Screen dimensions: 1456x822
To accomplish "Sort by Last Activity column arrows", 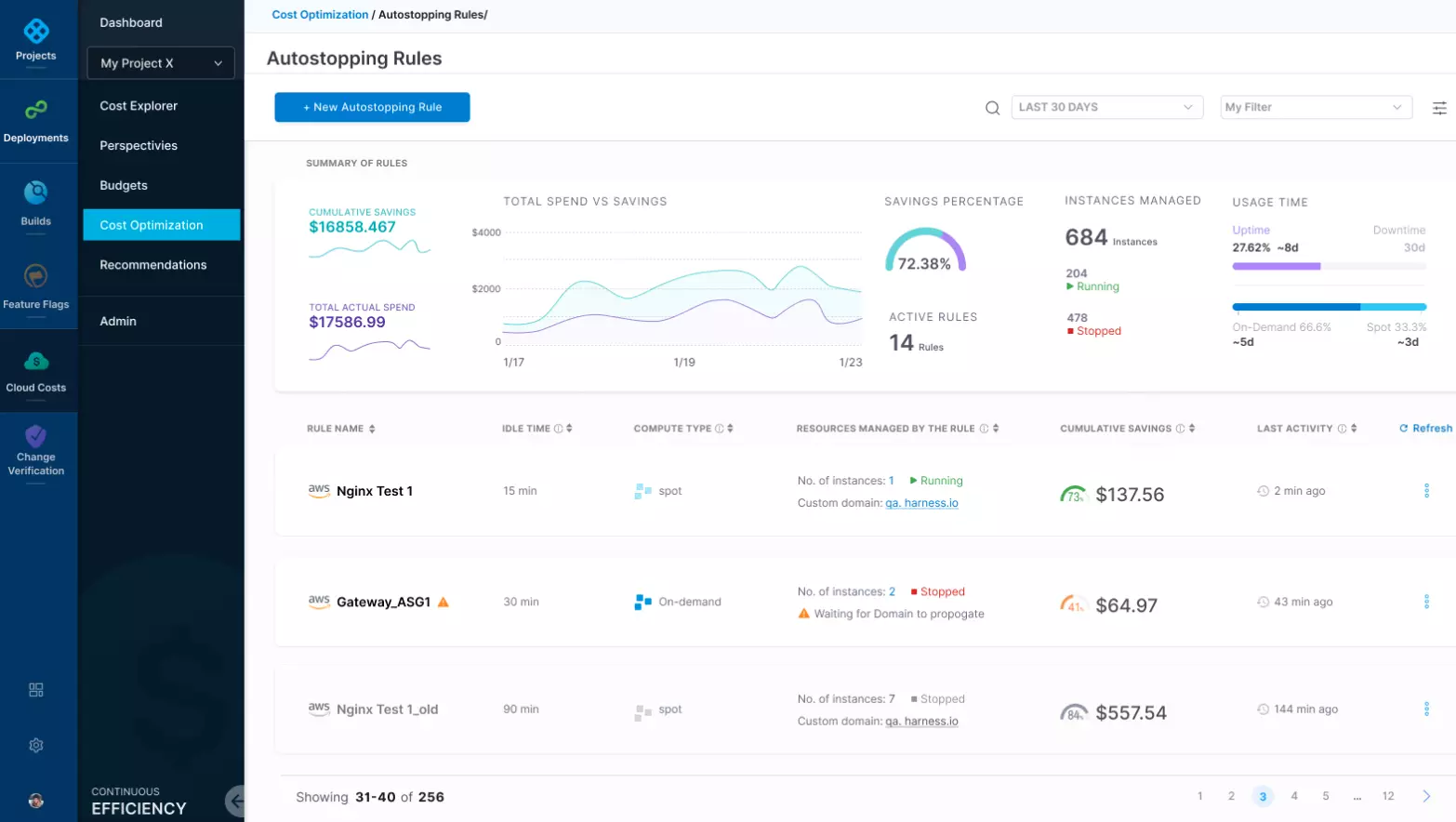I will (1354, 429).
